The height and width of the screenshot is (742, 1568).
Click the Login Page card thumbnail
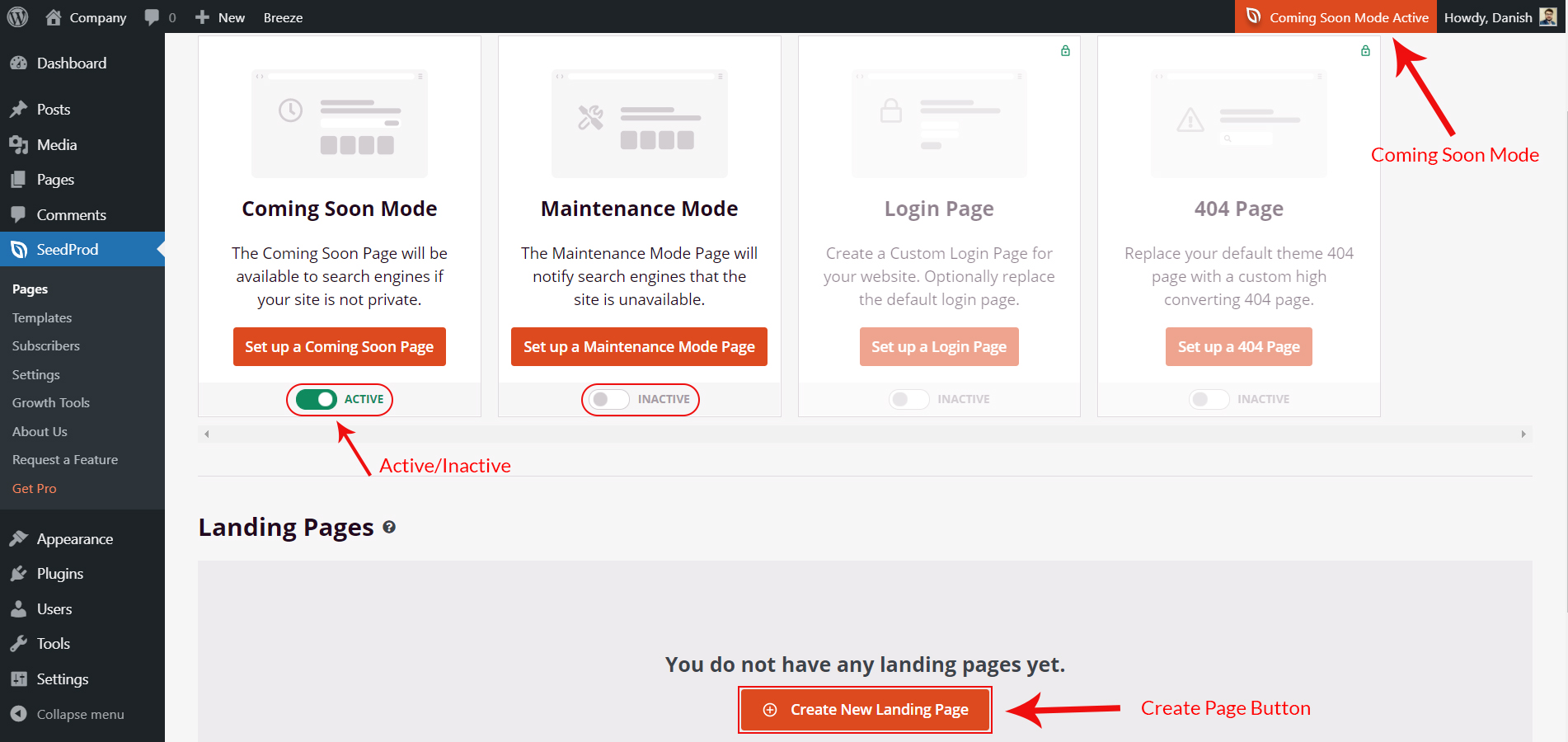pyautogui.click(x=939, y=124)
